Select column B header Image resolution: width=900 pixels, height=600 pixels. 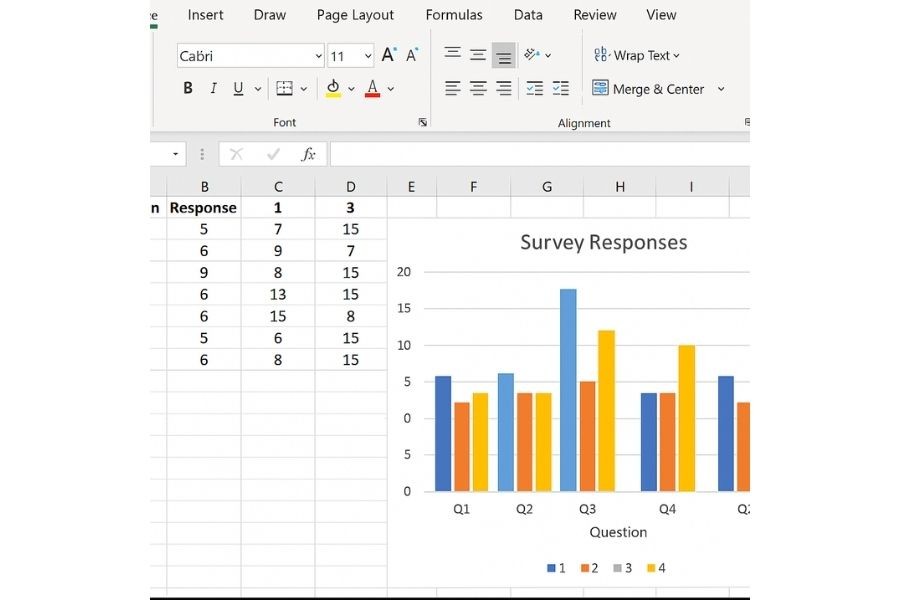tap(204, 187)
